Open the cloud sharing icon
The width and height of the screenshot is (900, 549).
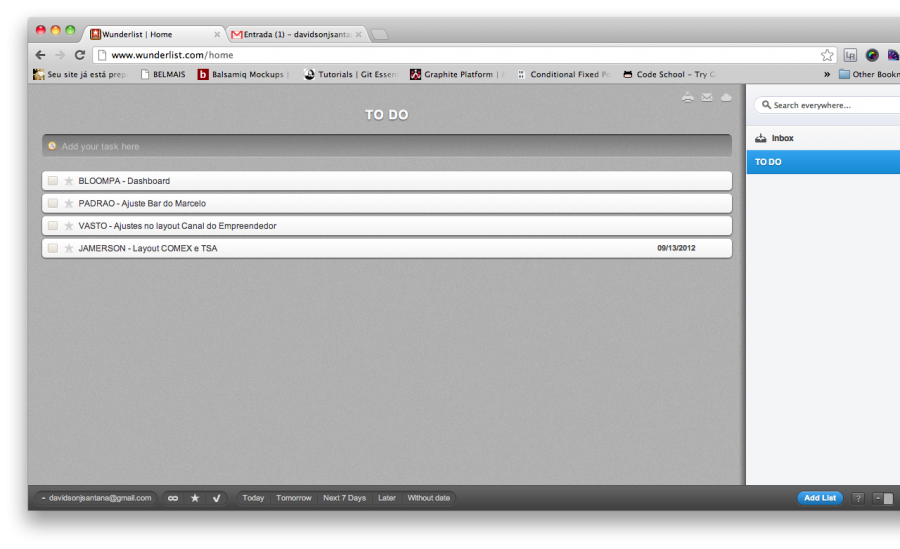click(726, 98)
